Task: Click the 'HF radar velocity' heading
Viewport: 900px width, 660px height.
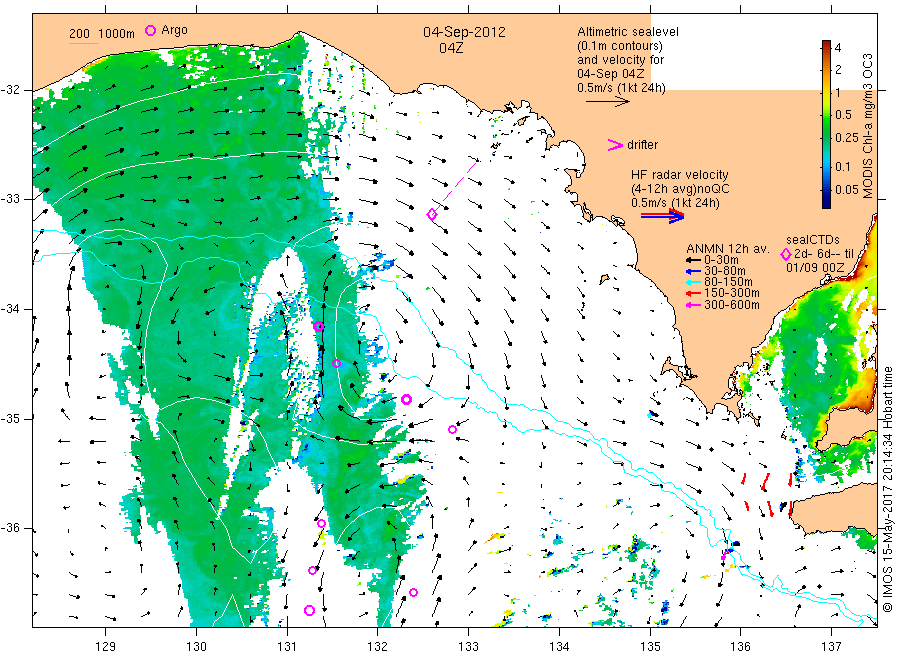Action: point(680,174)
